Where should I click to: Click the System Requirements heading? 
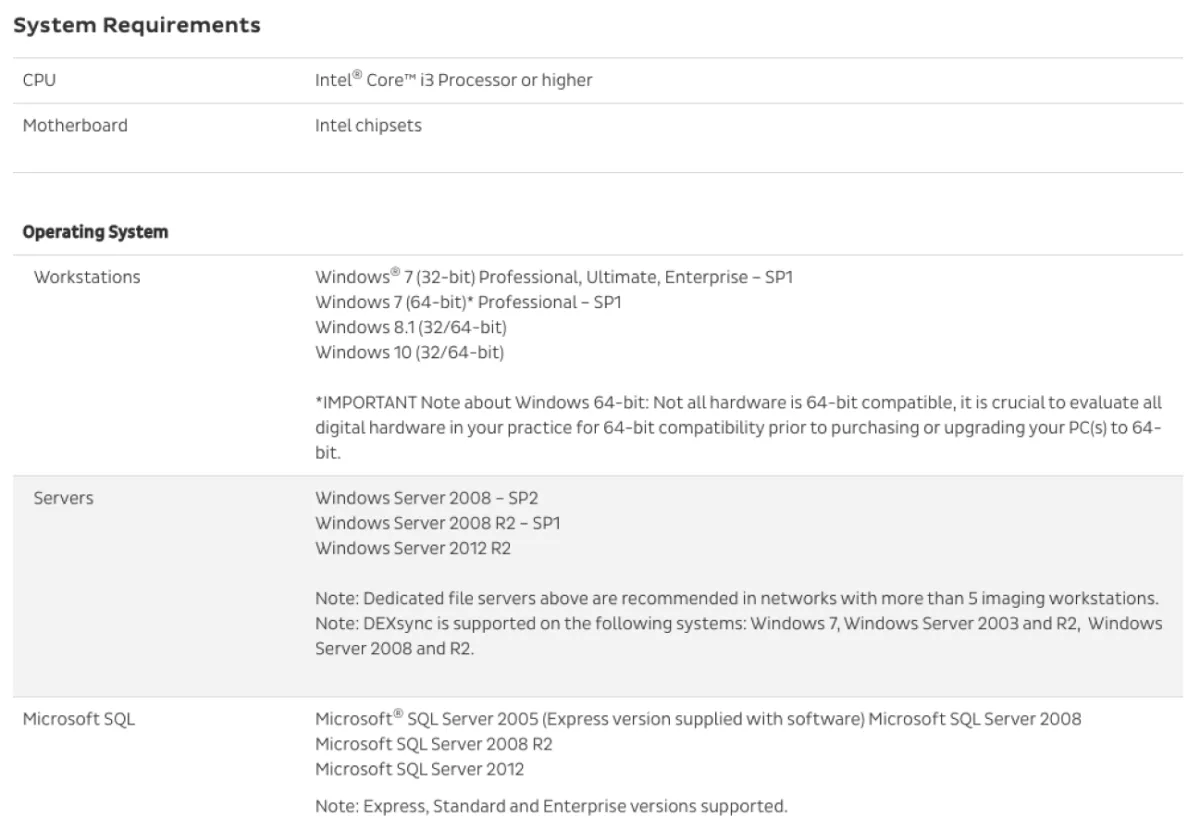coord(137,26)
